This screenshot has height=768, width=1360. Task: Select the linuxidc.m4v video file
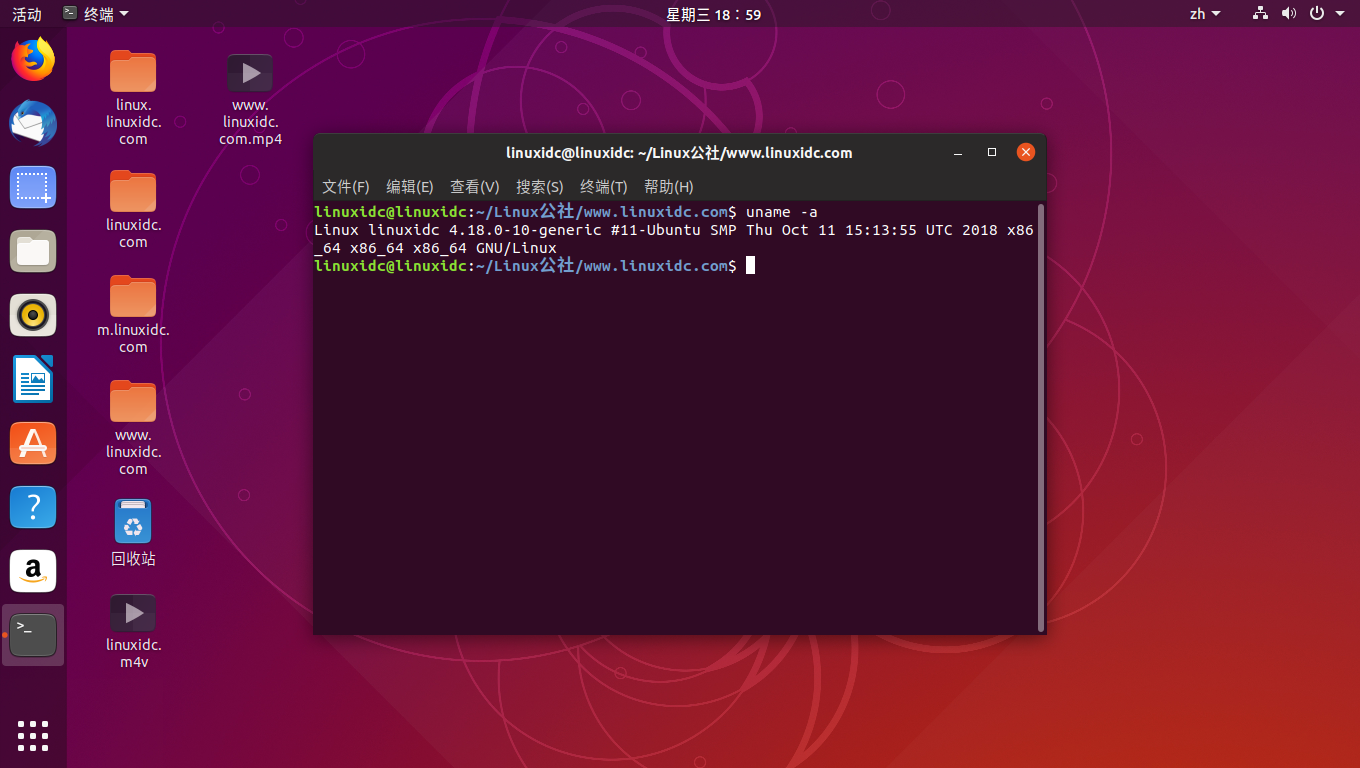[x=133, y=631]
